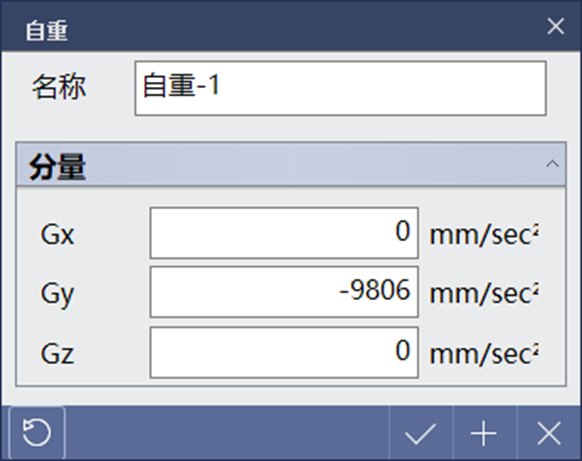Click the 分量 section header bar
The width and height of the screenshot is (582, 461).
tap(291, 164)
